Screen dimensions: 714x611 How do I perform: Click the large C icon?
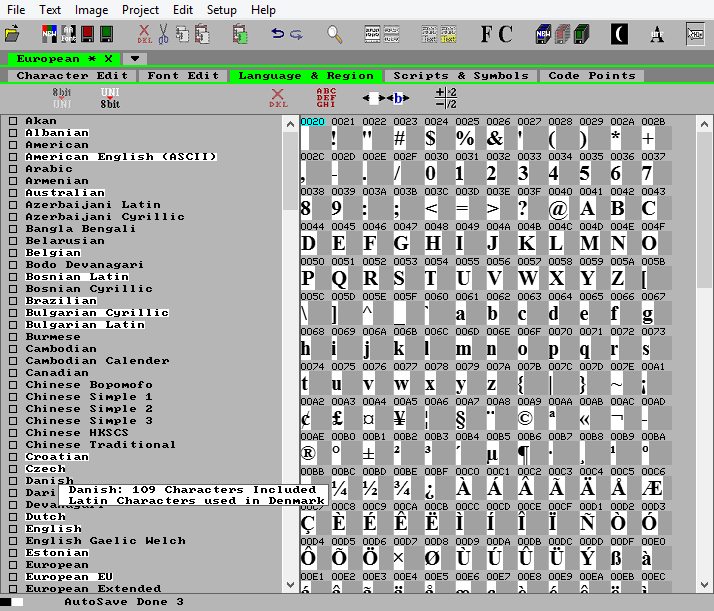point(505,34)
